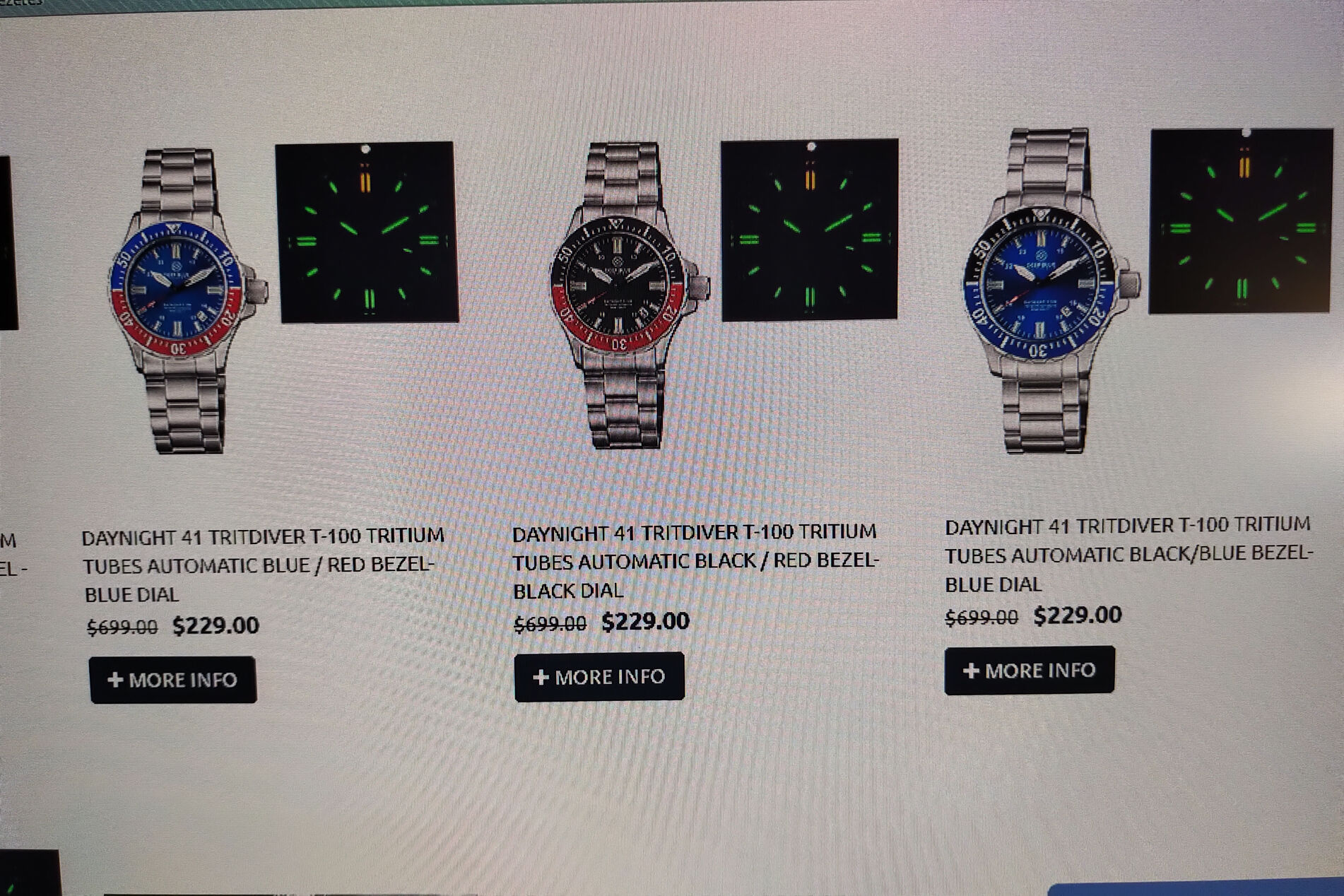This screenshot has height=896, width=1344.
Task: Click $229.00 price under blue/red bezel watch
Action: pos(216,625)
